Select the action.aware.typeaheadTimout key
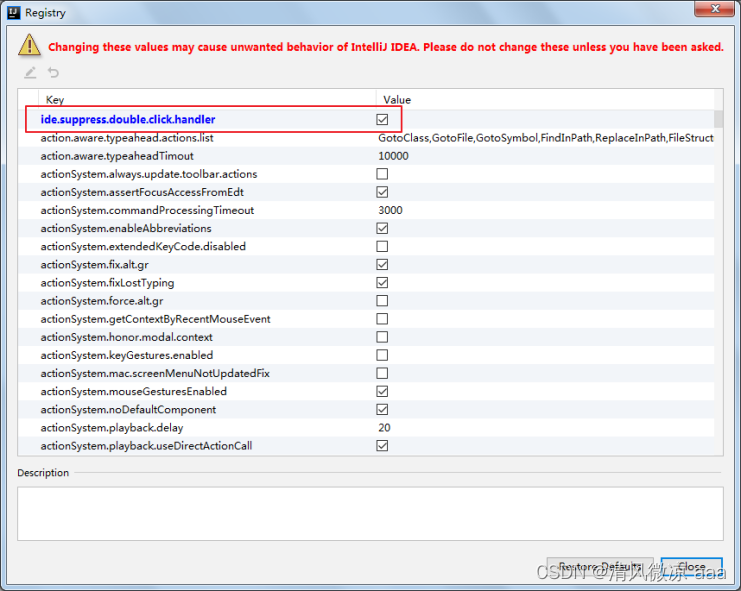The image size is (741, 591). 117,156
